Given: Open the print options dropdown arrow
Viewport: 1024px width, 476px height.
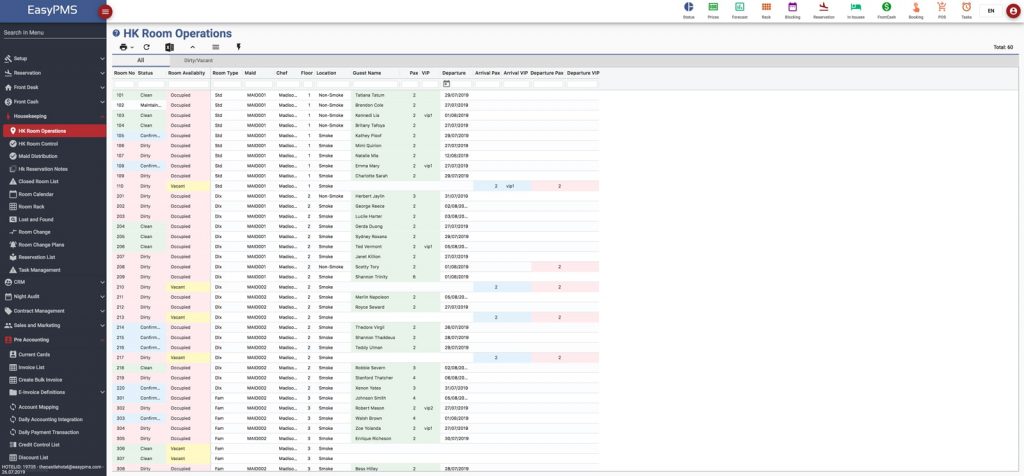Looking at the screenshot, I should point(131,48).
